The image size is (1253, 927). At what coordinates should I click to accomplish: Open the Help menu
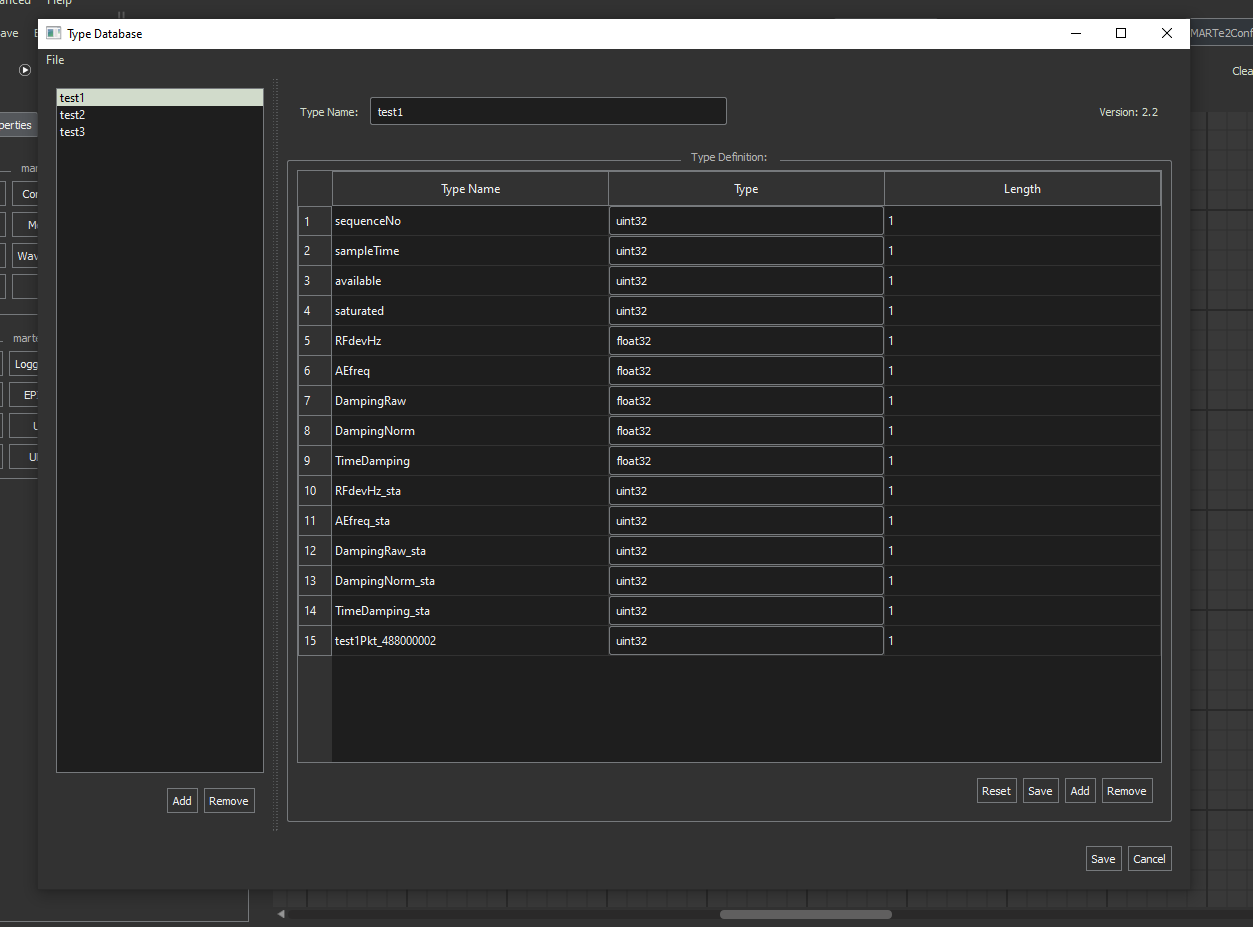click(59, 3)
